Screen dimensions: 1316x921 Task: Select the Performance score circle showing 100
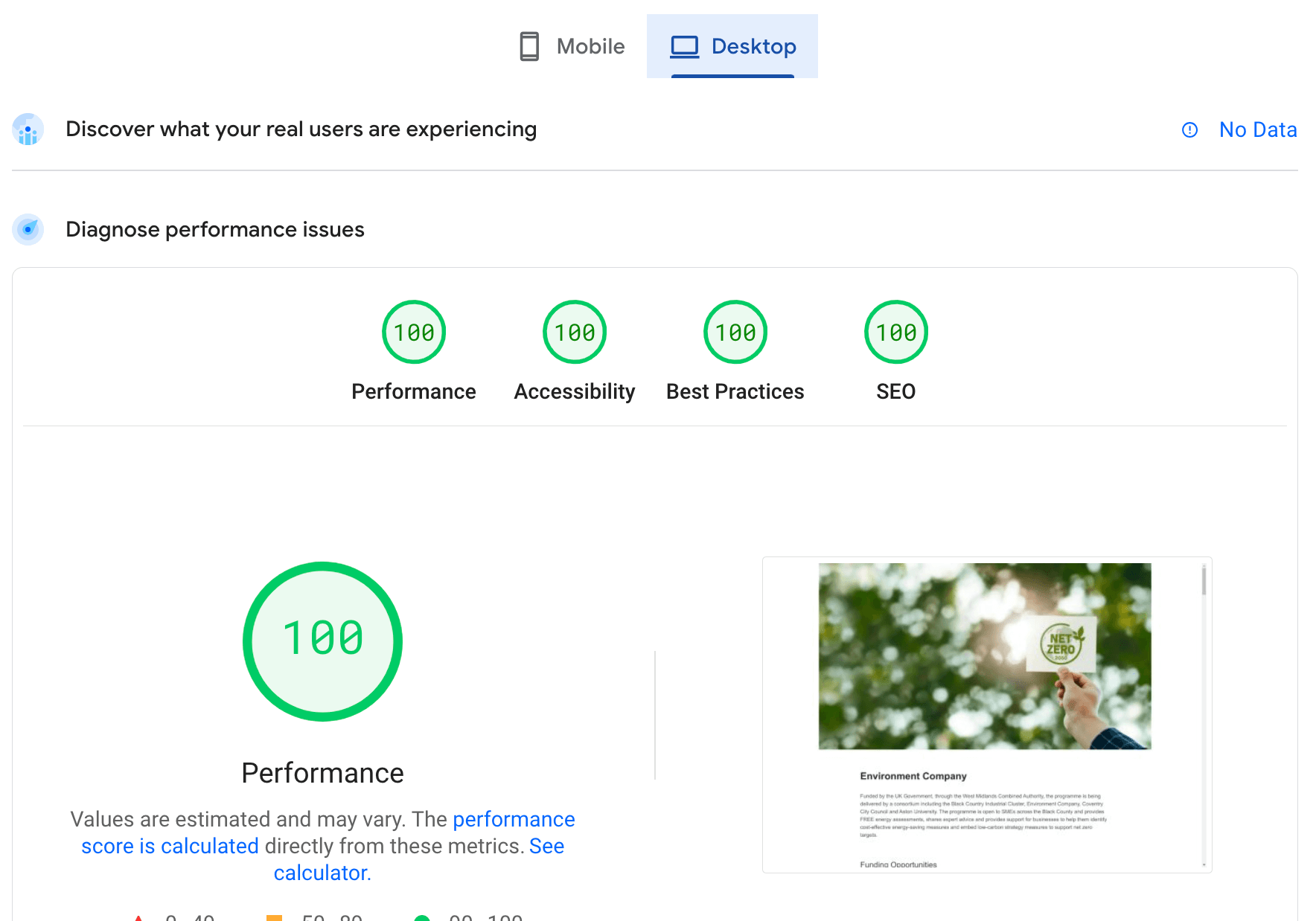click(x=414, y=331)
